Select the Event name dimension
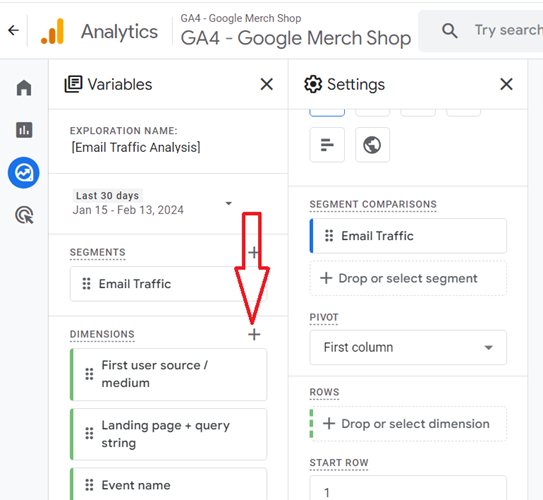This screenshot has height=500, width=543. (x=168, y=484)
